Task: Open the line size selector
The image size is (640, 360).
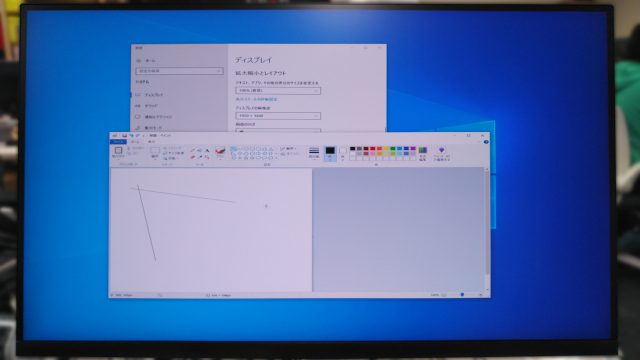Action: (314, 153)
